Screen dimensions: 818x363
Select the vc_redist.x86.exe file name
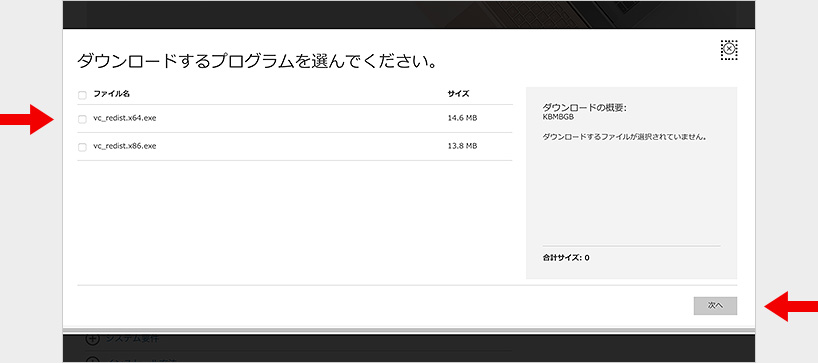[x=125, y=146]
